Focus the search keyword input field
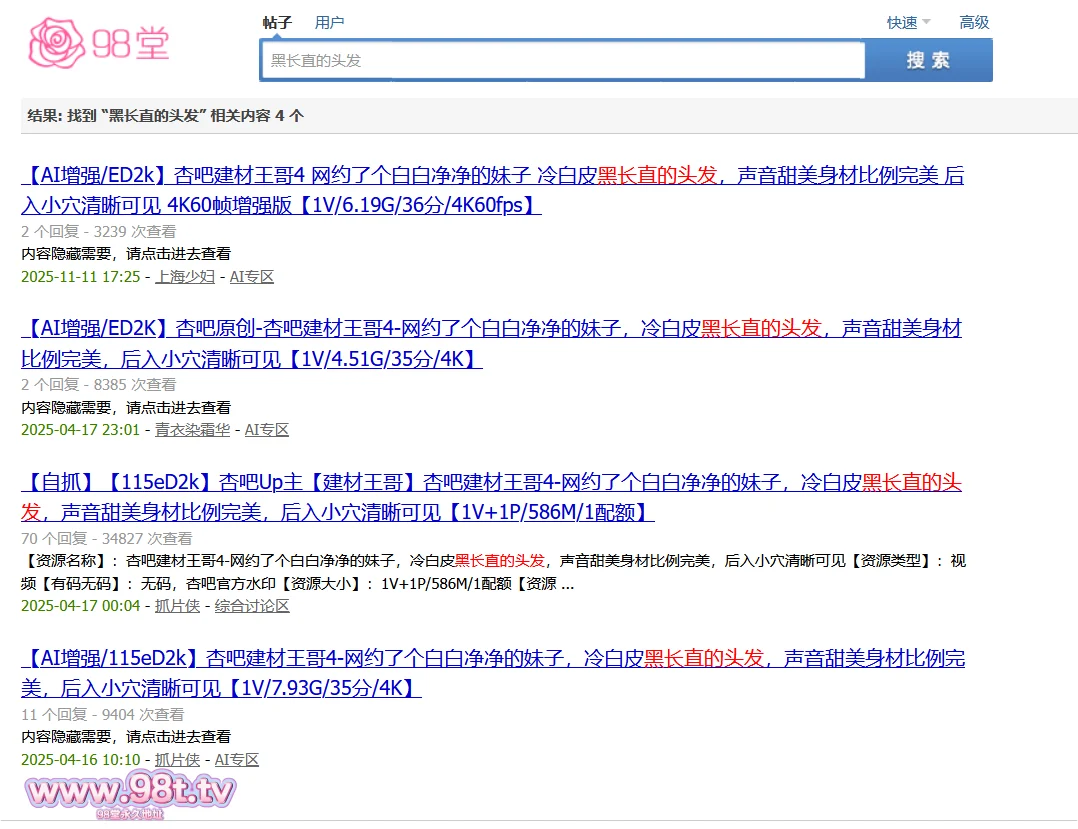The image size is (1078, 829). click(x=562, y=60)
